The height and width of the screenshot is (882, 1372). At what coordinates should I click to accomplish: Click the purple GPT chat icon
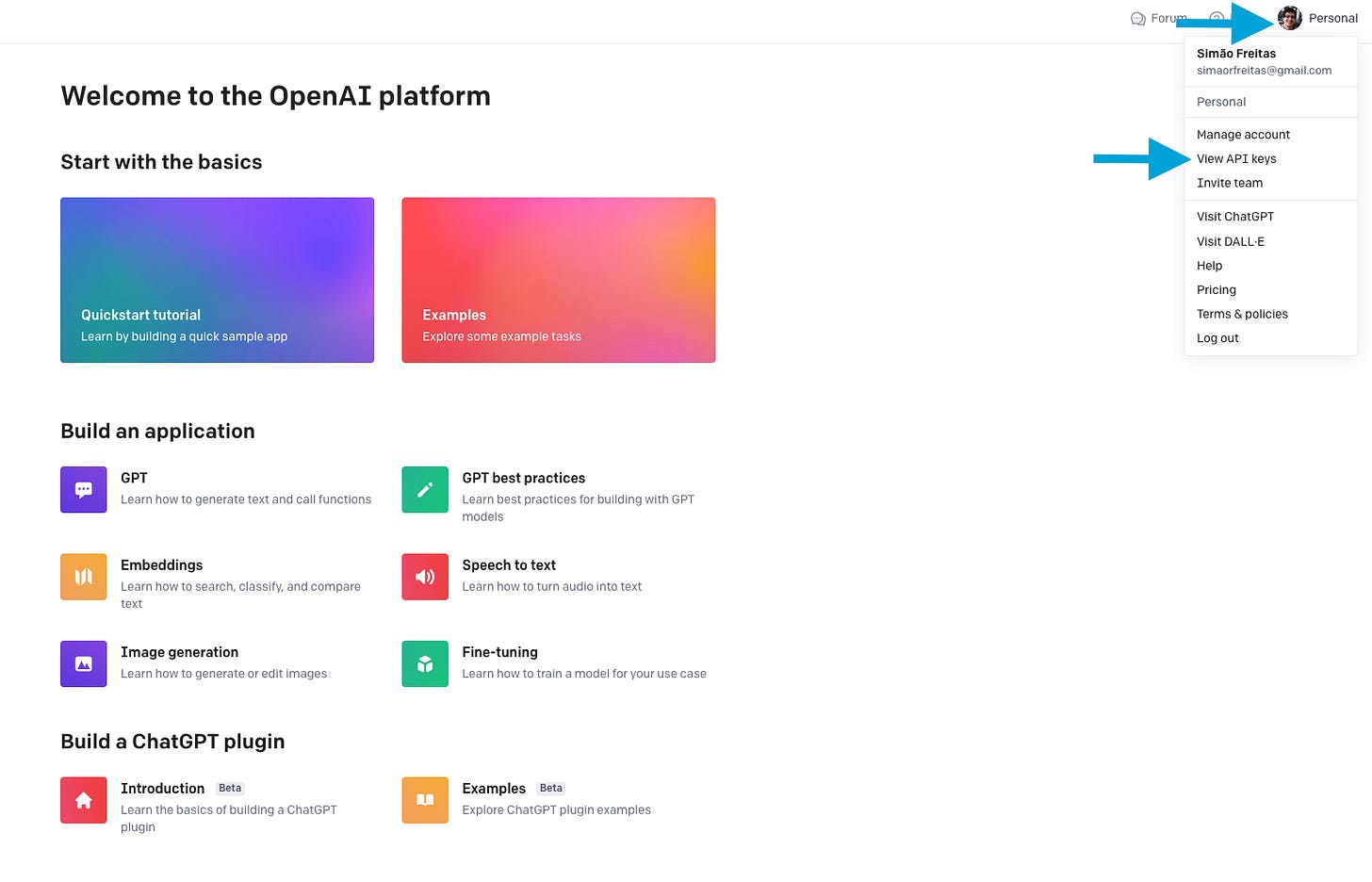[84, 490]
